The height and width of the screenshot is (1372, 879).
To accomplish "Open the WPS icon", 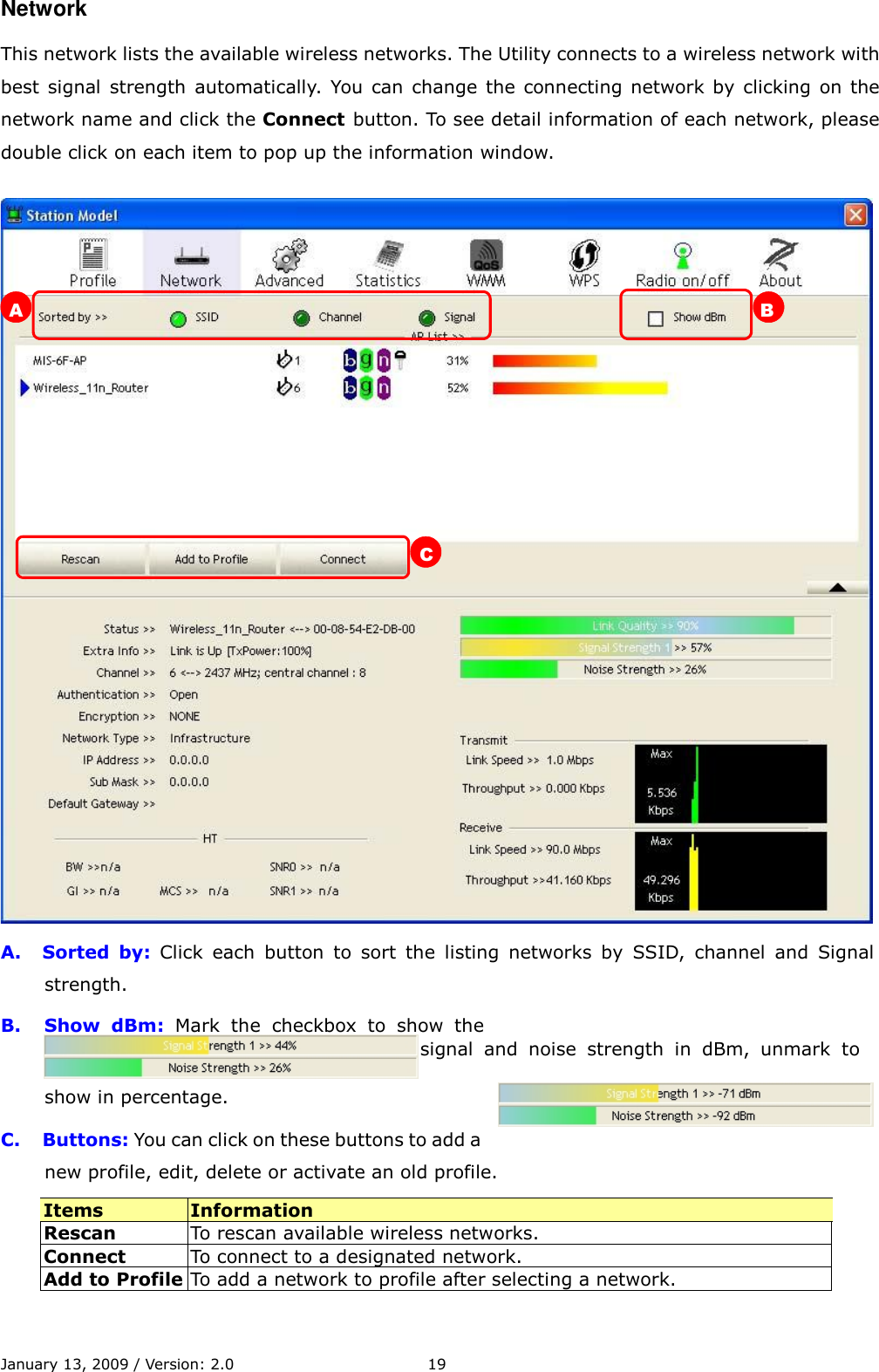I will click(x=584, y=255).
